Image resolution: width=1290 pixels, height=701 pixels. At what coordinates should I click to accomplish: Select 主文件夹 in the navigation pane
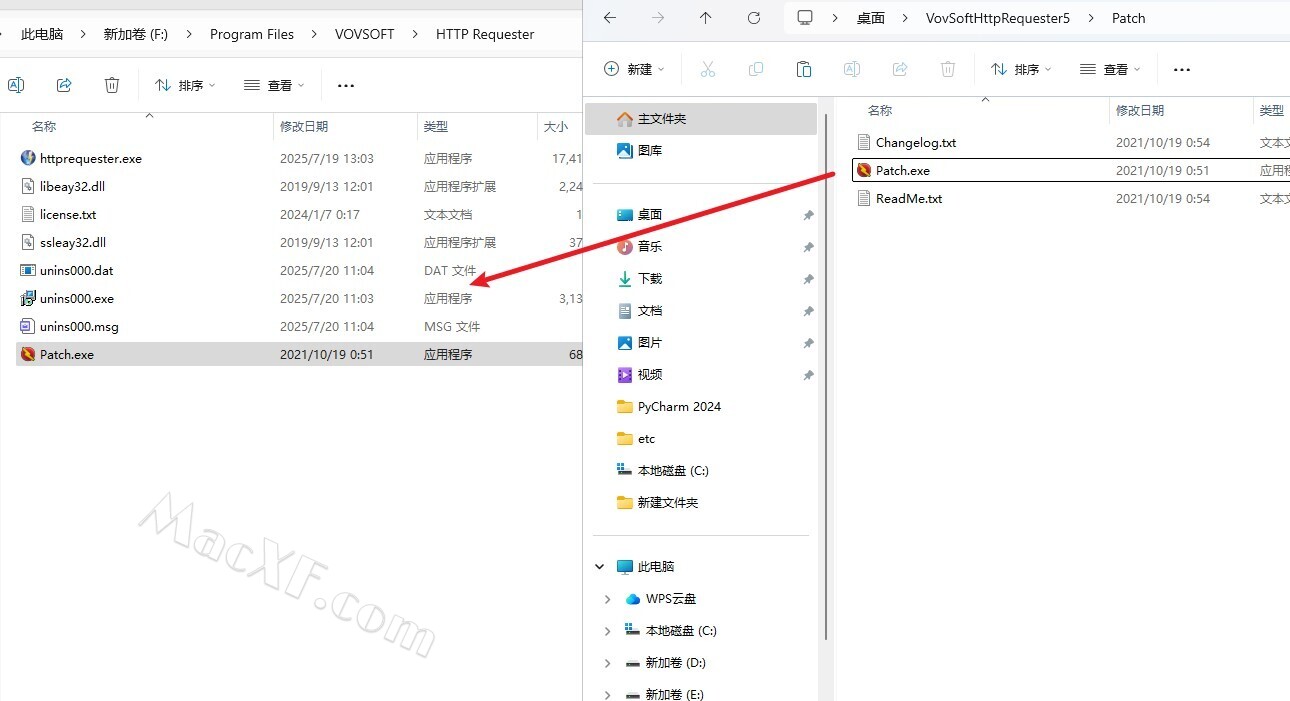pyautogui.click(x=701, y=118)
